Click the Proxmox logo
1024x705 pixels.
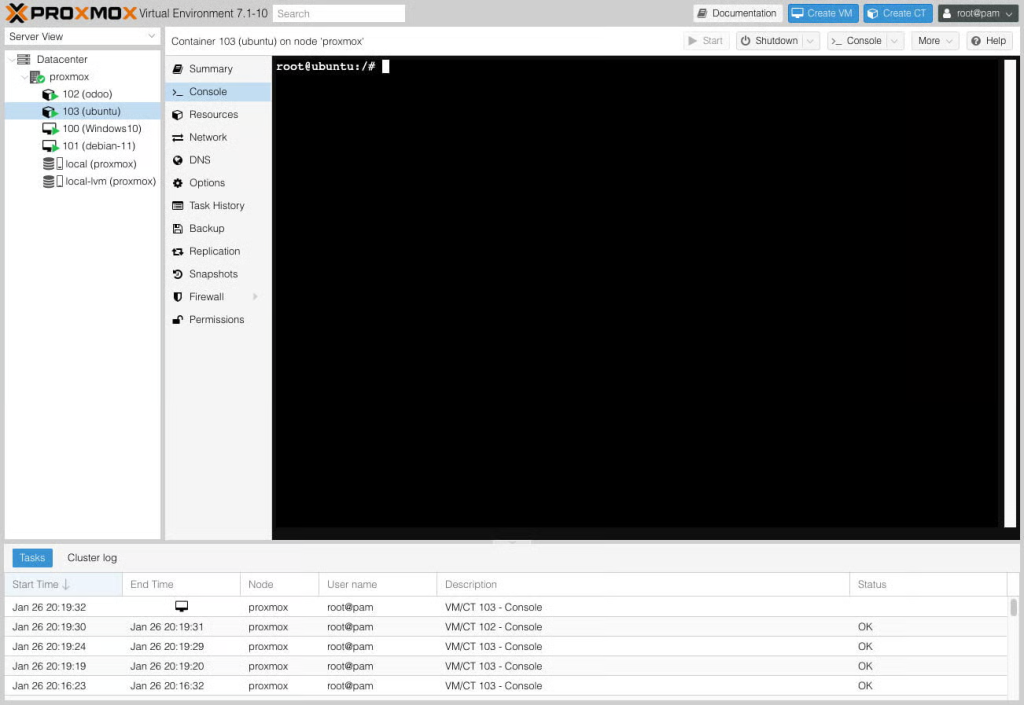(71, 13)
